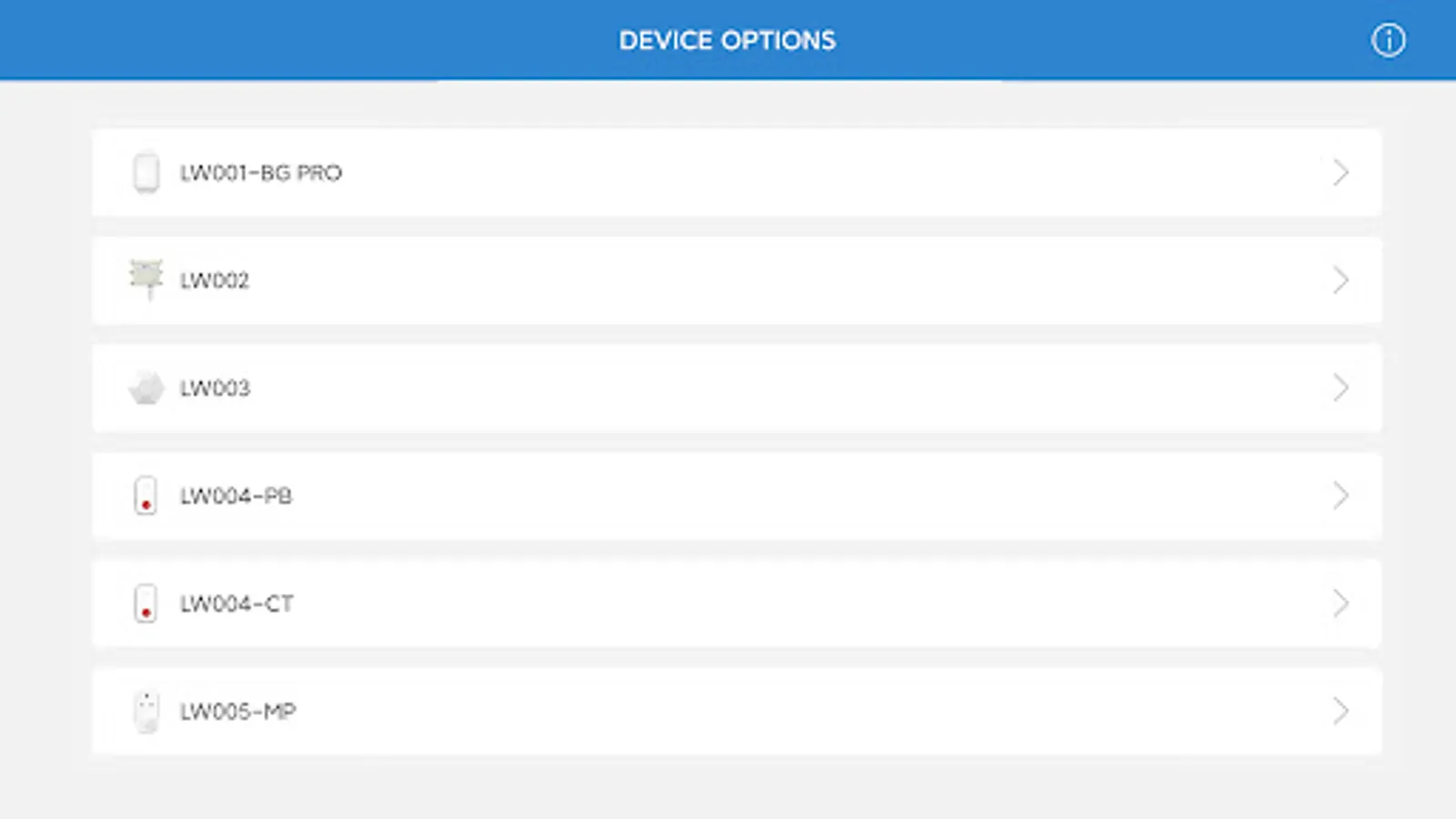Expand the LW002 row chevron

tap(1340, 280)
